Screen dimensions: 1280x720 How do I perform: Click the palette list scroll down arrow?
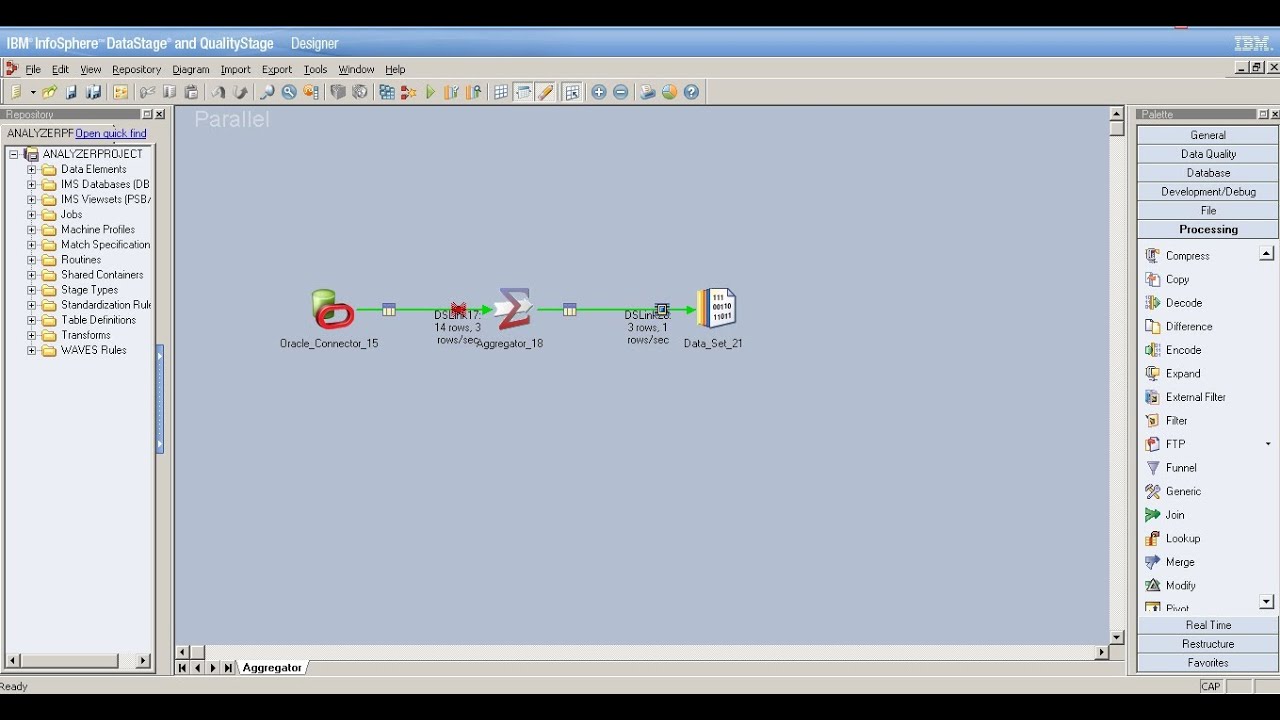click(x=1266, y=602)
